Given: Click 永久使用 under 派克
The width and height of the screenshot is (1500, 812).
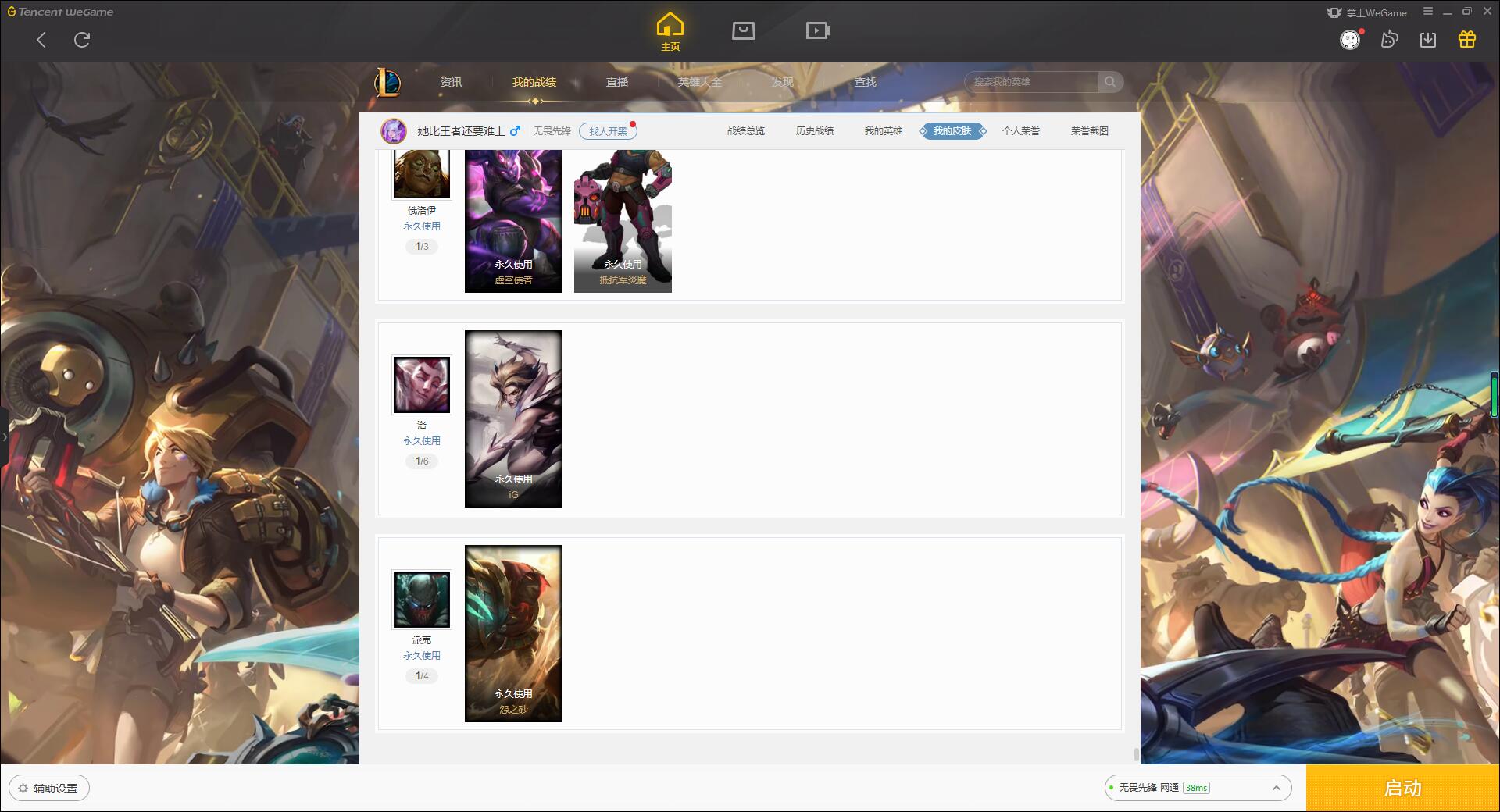Looking at the screenshot, I should click(x=422, y=656).
